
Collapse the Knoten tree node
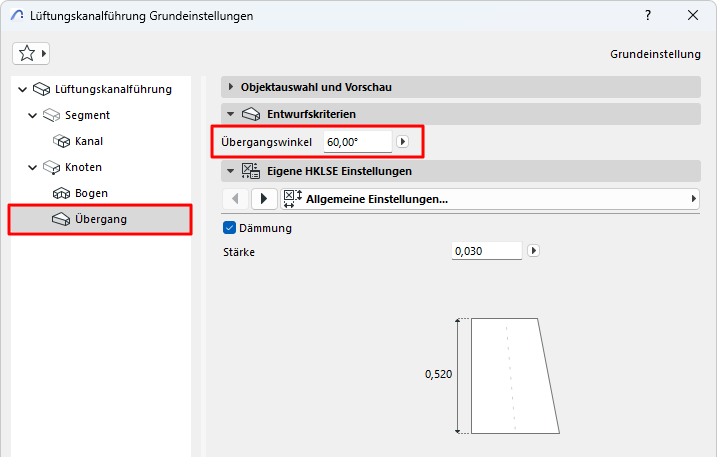[32, 167]
